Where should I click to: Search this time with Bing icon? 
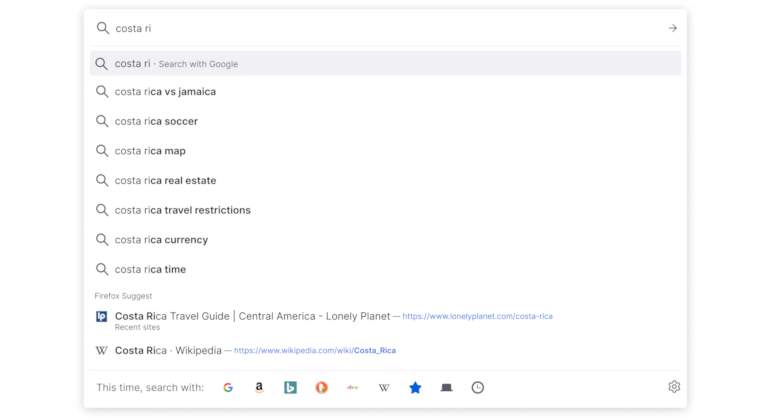290,388
